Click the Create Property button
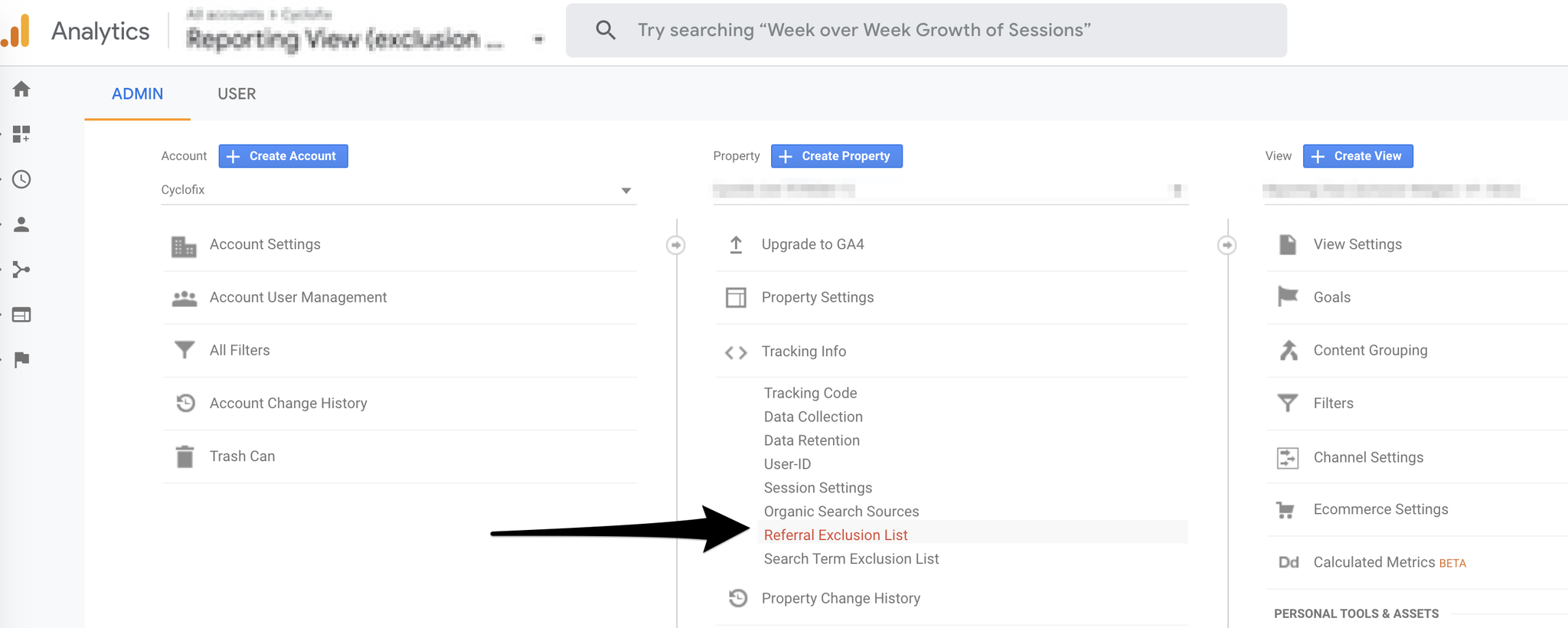The height and width of the screenshot is (628, 1568). click(836, 156)
